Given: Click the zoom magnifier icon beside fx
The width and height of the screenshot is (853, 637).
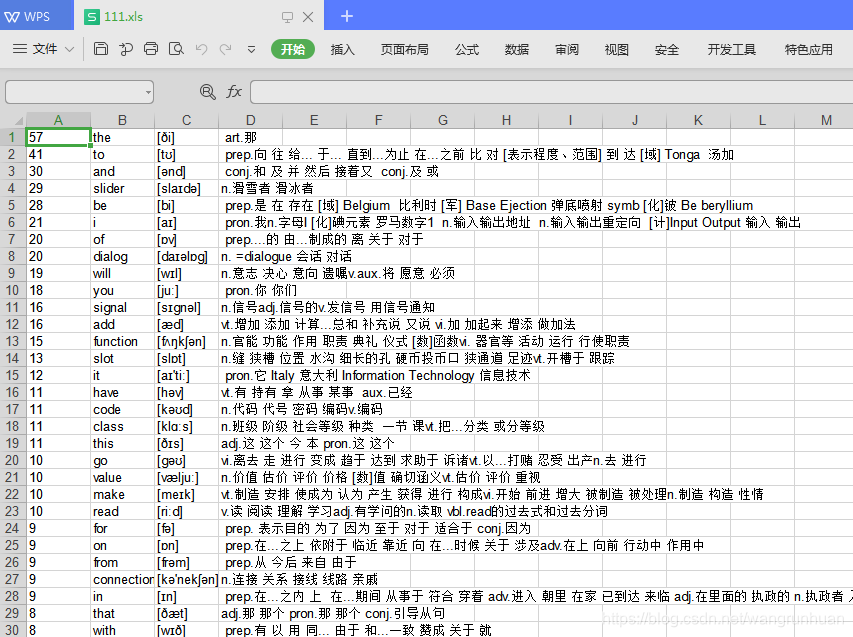Looking at the screenshot, I should (207, 91).
